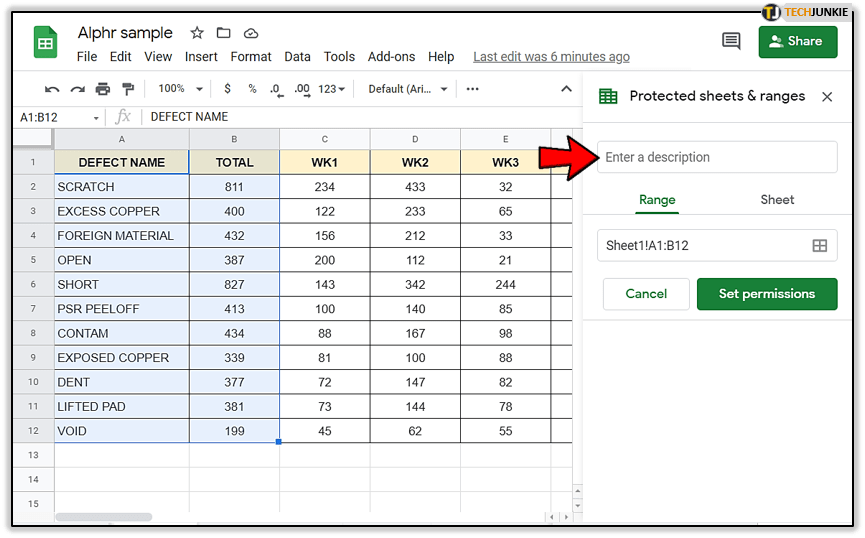Click the undo arrow icon

tap(52, 89)
